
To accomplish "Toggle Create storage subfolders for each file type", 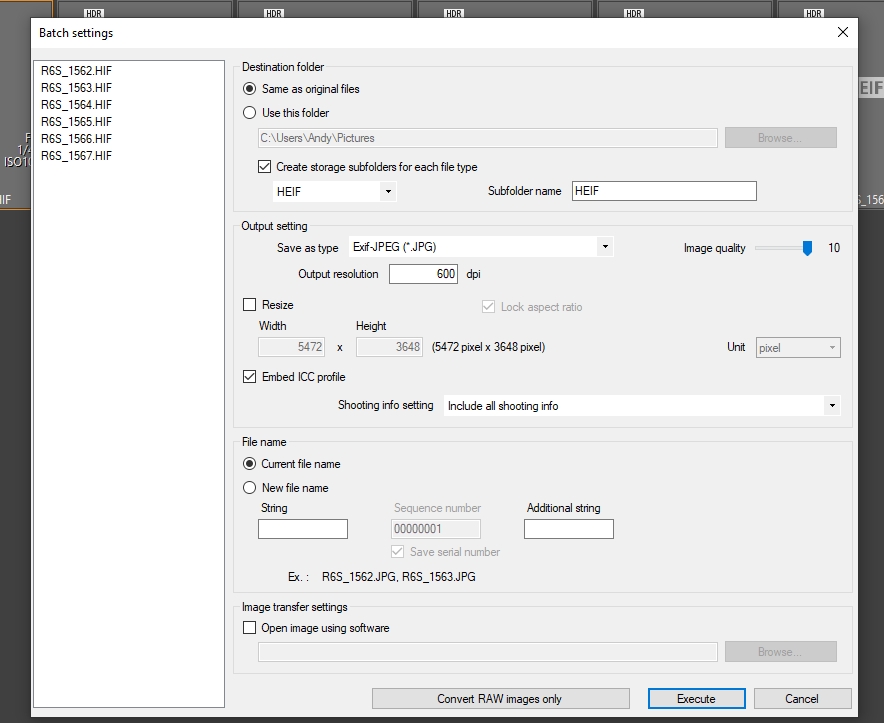I will tap(263, 167).
